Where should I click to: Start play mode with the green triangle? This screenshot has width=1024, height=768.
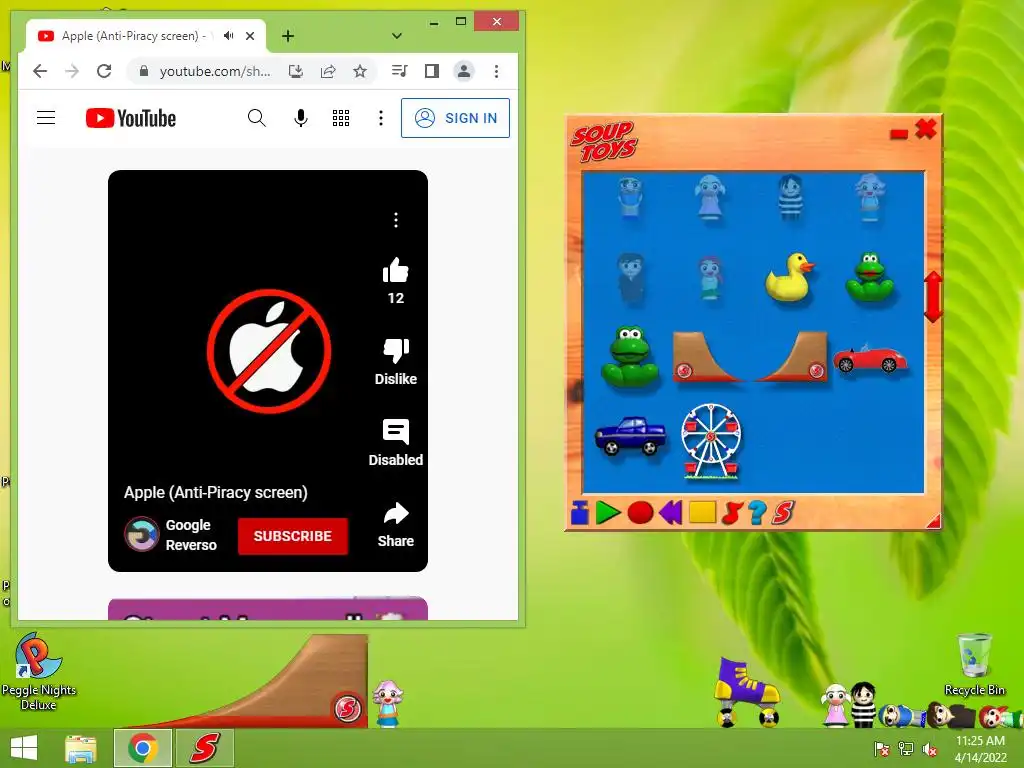[x=607, y=513]
